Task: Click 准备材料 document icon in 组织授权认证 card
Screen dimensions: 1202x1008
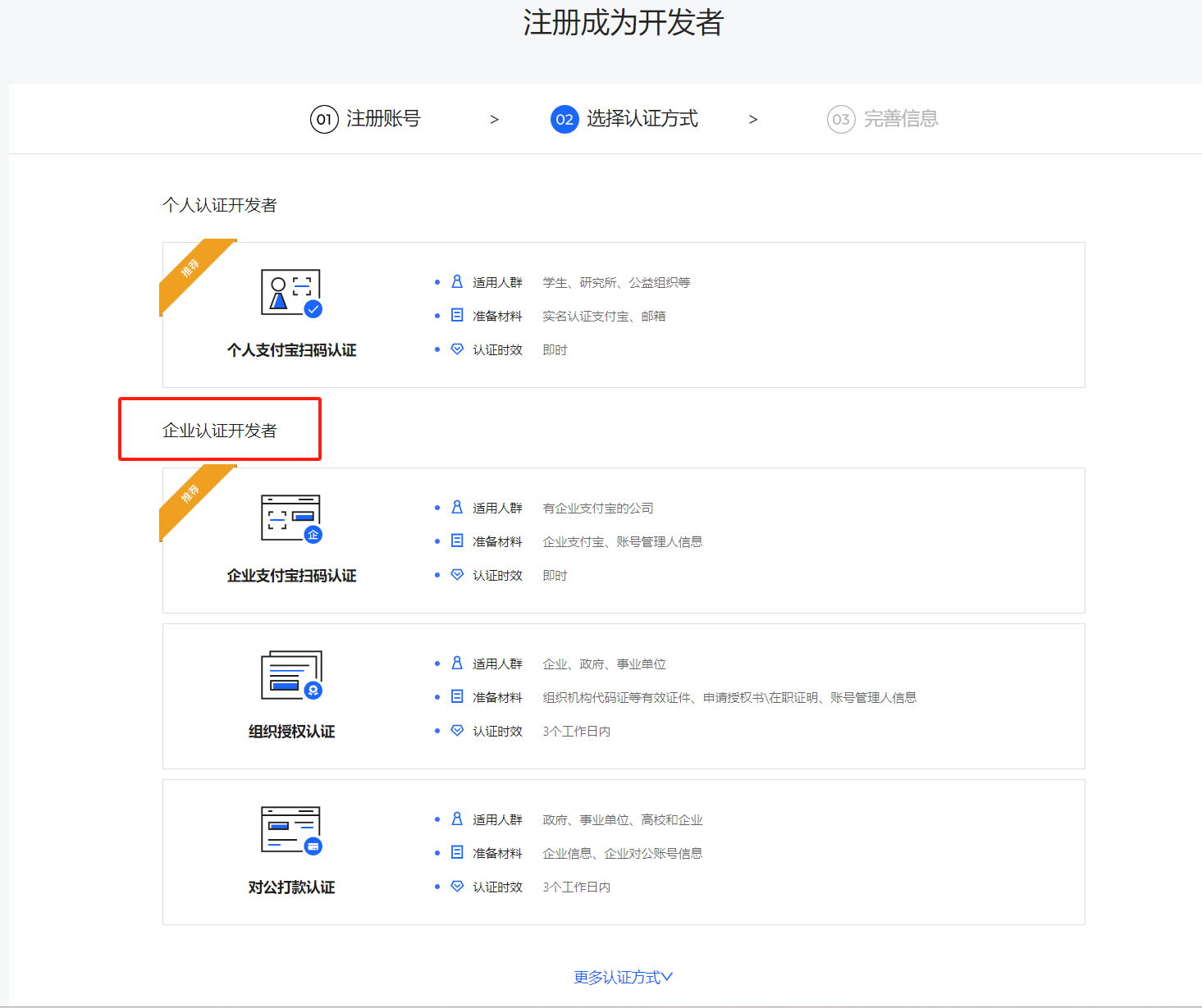Action: pyautogui.click(x=457, y=697)
